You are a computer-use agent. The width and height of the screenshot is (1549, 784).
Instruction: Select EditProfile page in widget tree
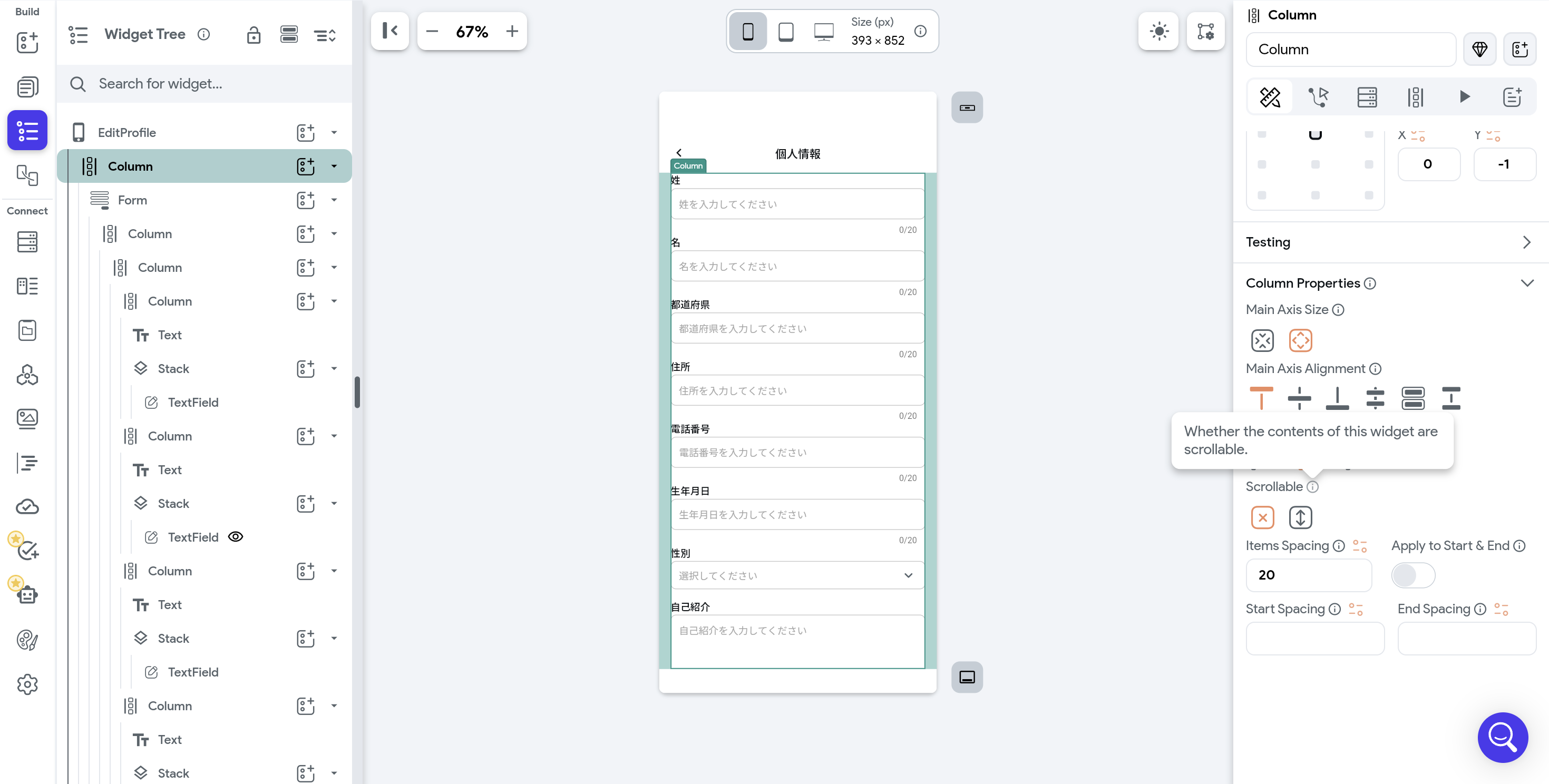(x=127, y=133)
